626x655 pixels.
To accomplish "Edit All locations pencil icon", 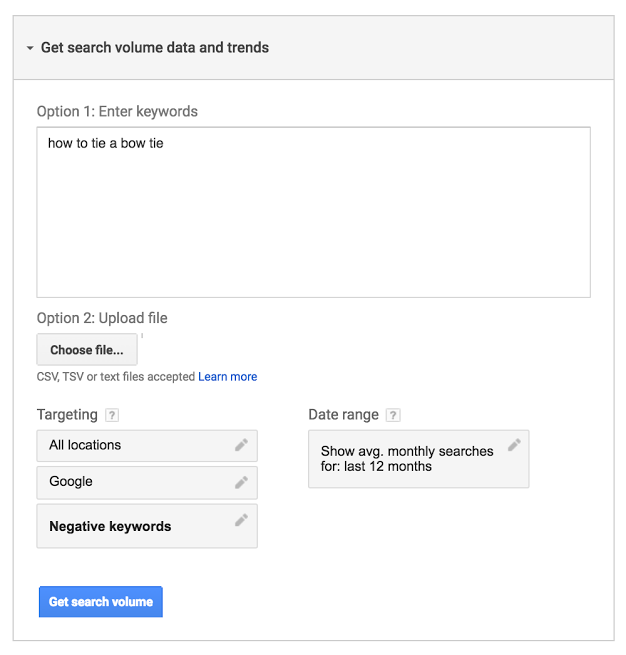I will [x=241, y=445].
